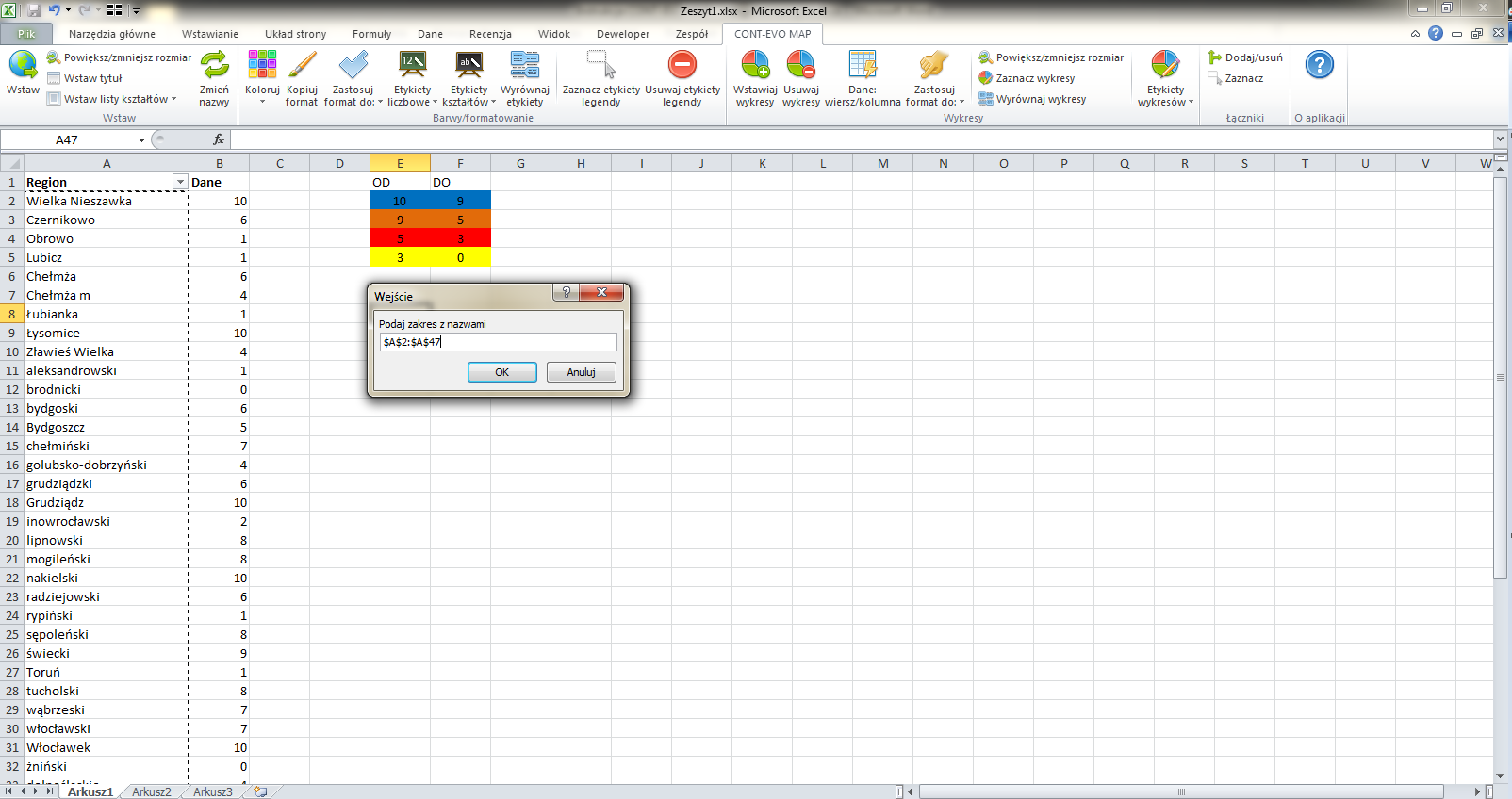Switch to Wstawianie tab
The width and height of the screenshot is (1512, 799).
[x=210, y=34]
